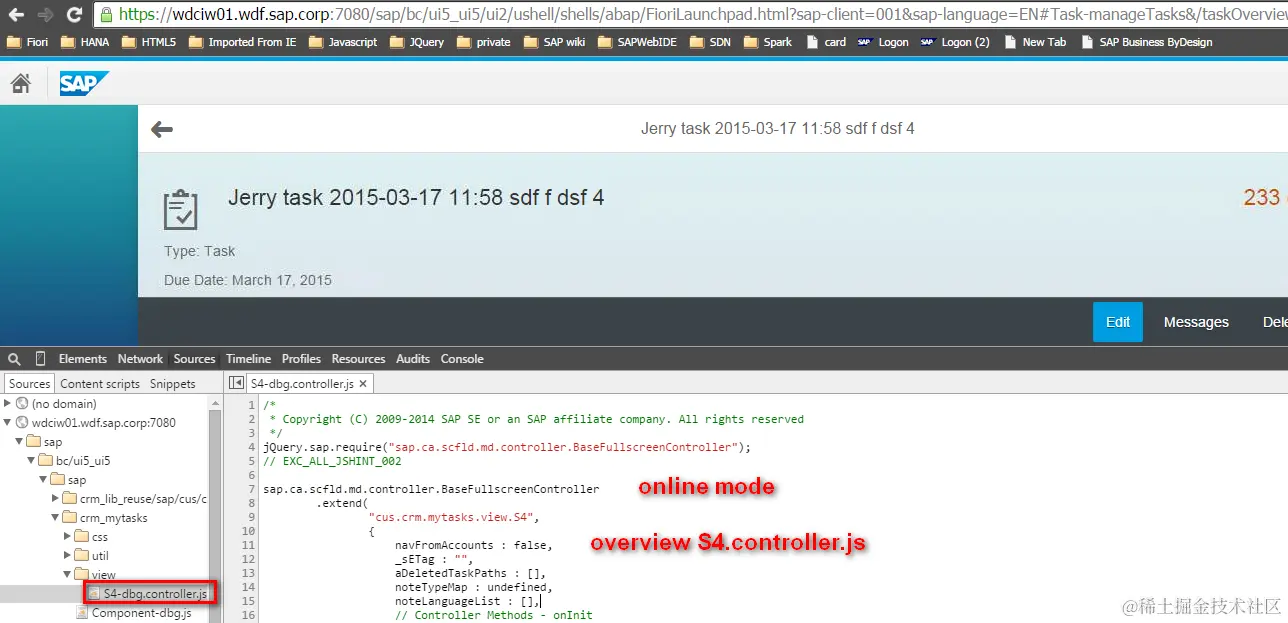This screenshot has height=623, width=1288.
Task: Toggle the sources navigator pane button
Action: point(236,383)
